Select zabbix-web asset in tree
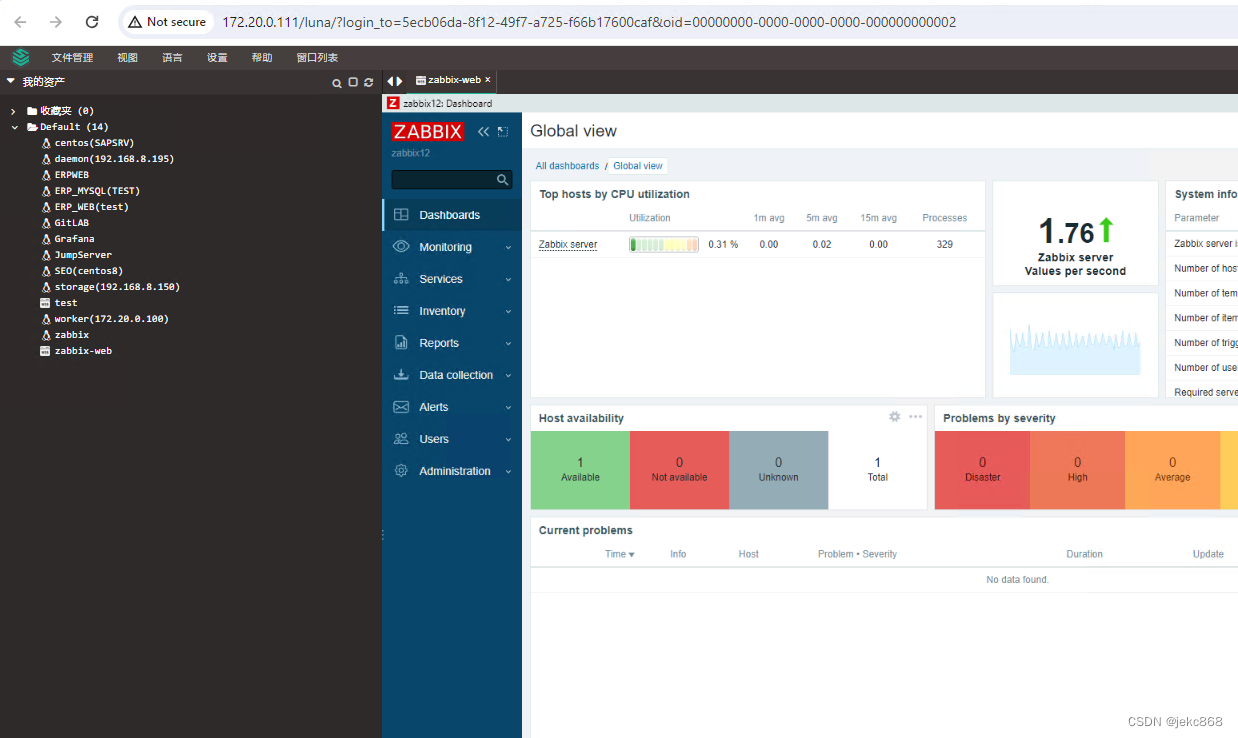This screenshot has height=738, width=1238. pyautogui.click(x=83, y=351)
